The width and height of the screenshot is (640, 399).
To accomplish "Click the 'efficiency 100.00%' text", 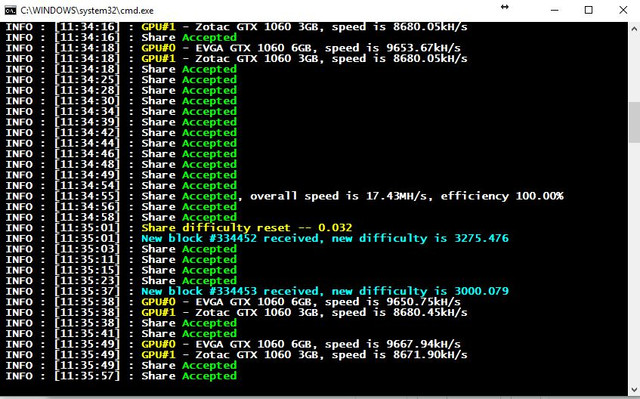I will 502,196.
